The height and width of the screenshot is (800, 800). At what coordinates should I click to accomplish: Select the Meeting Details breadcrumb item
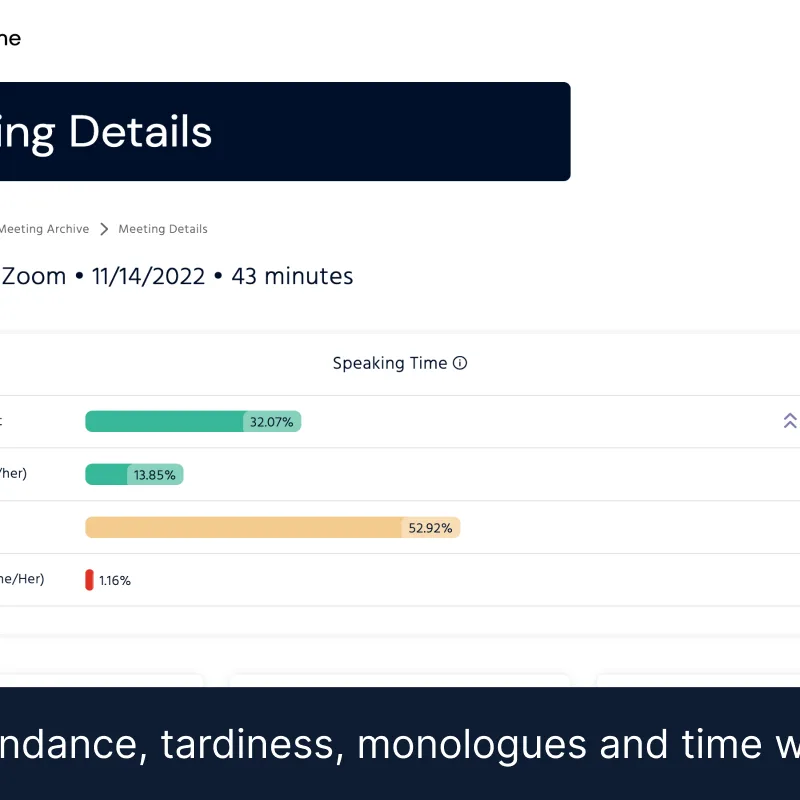pos(163,229)
